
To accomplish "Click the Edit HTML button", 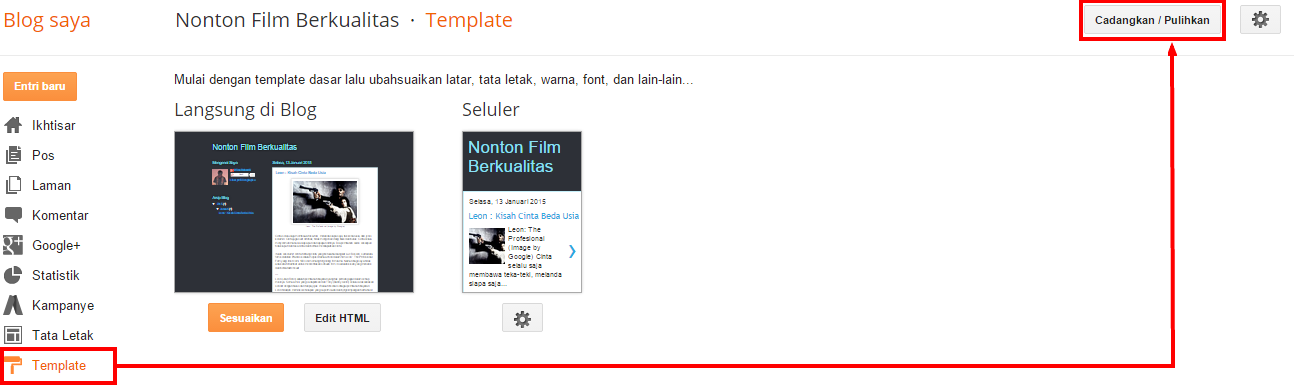I will pos(342,318).
